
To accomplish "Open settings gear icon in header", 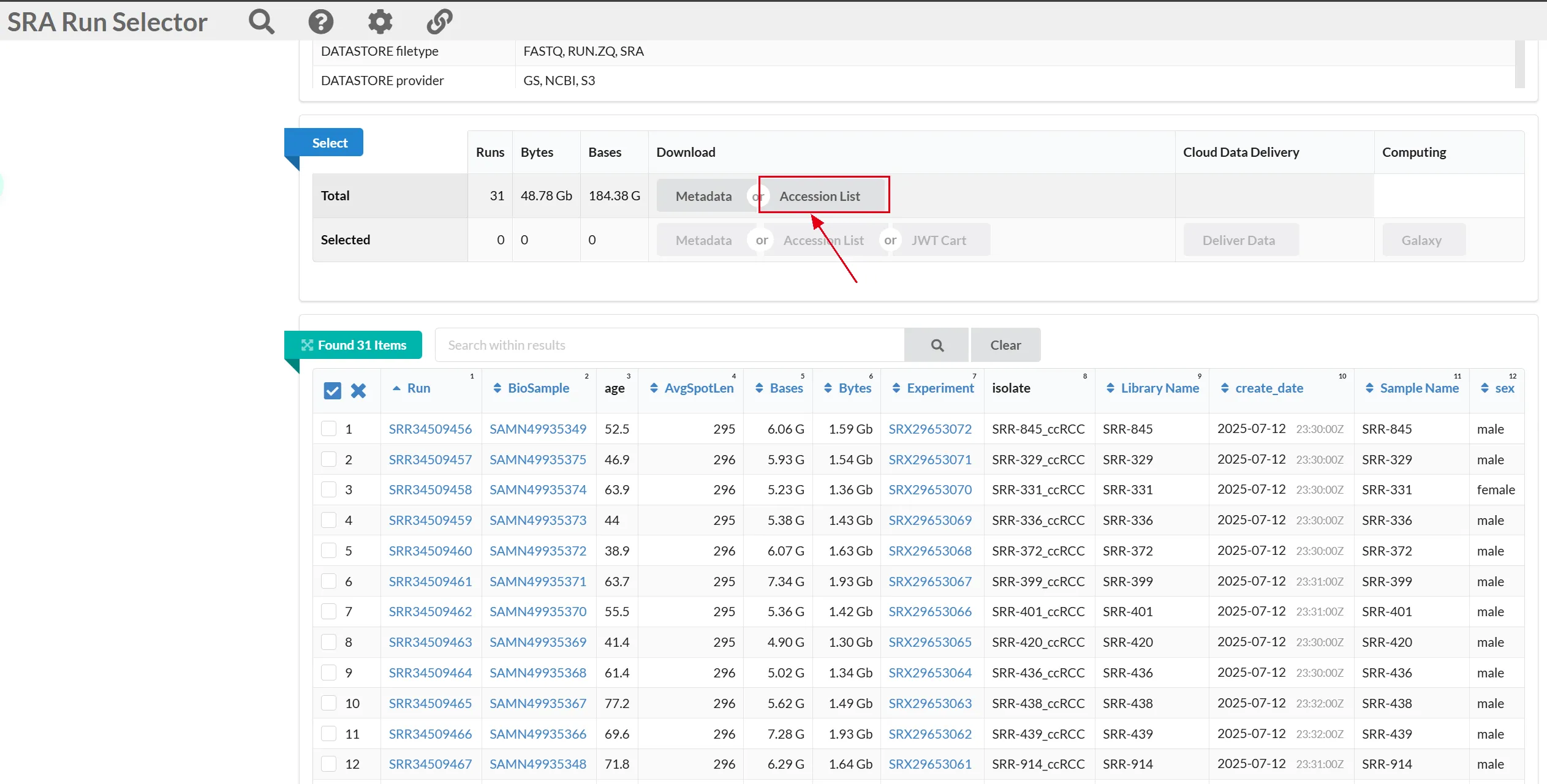I will (380, 21).
